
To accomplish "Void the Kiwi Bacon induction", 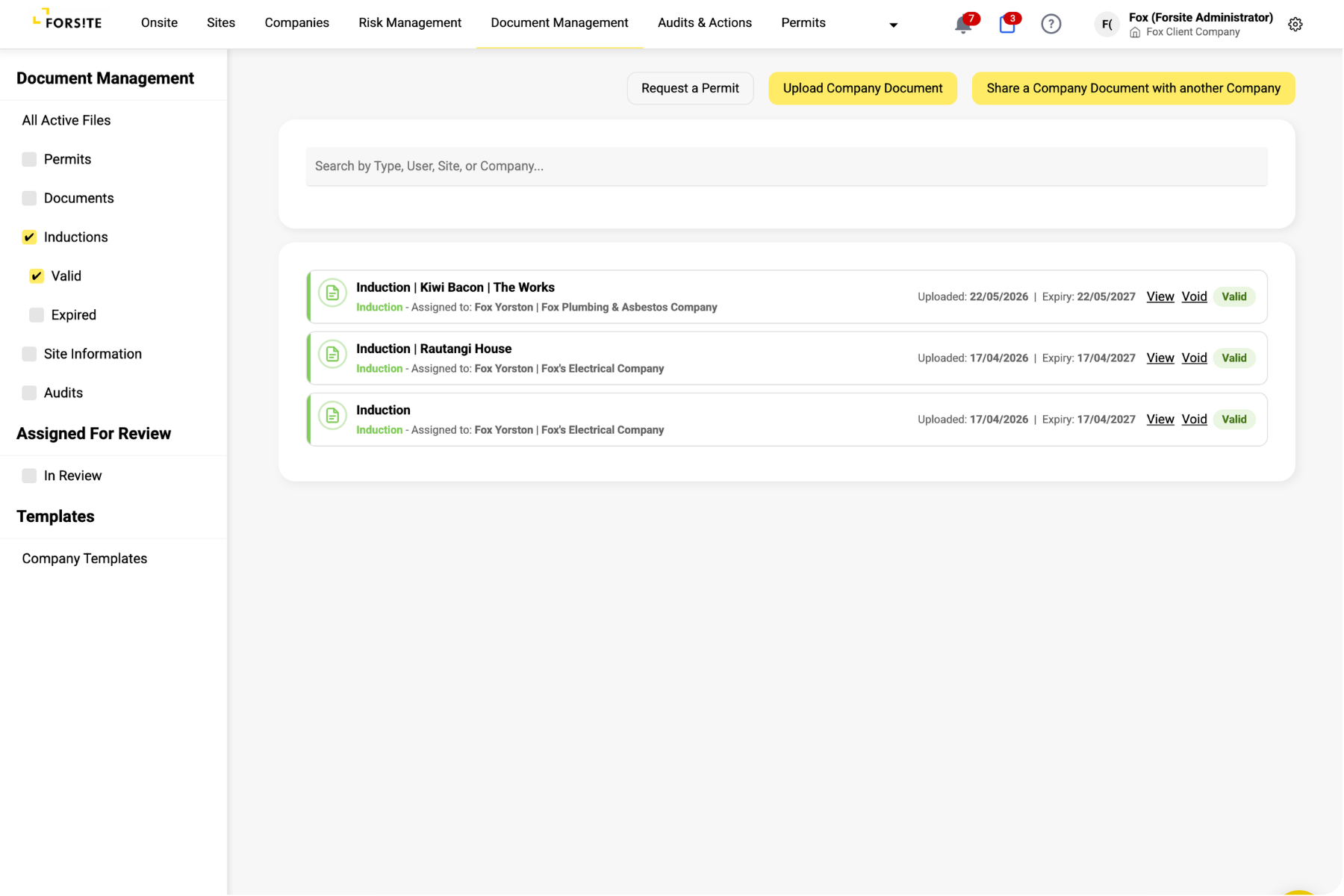I will tap(1194, 296).
